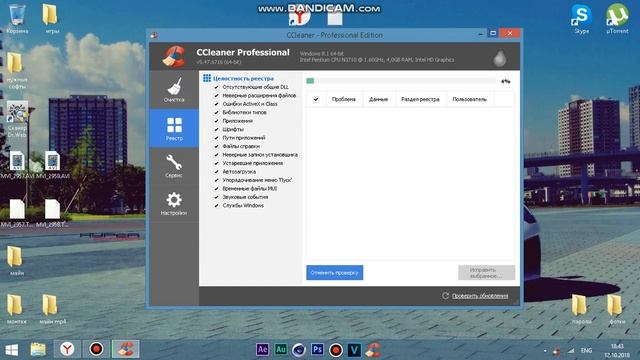Sort by the Раздел реестра column
This screenshot has height=360, width=640.
[420, 99]
